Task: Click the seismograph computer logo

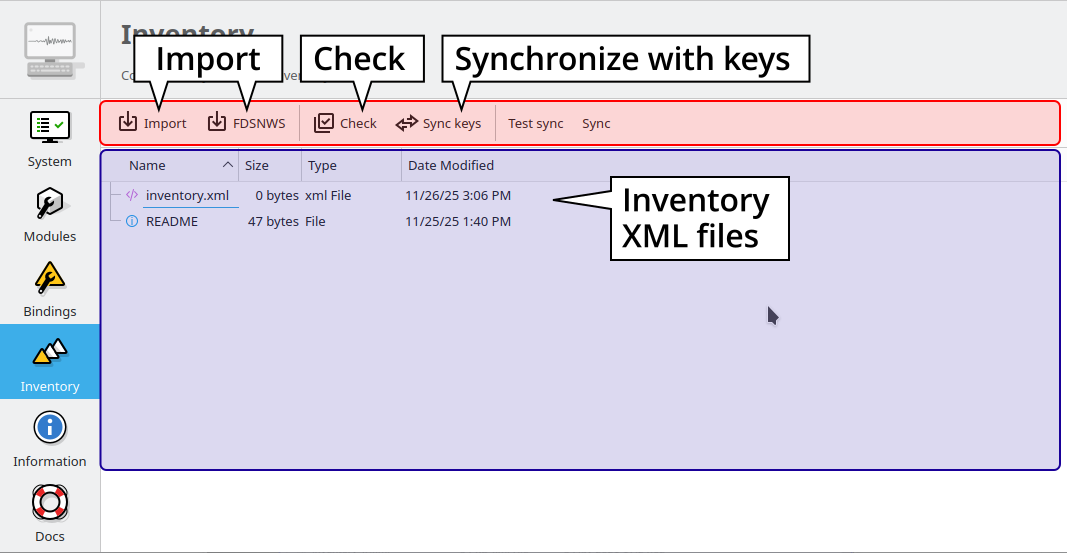Action: (50, 50)
